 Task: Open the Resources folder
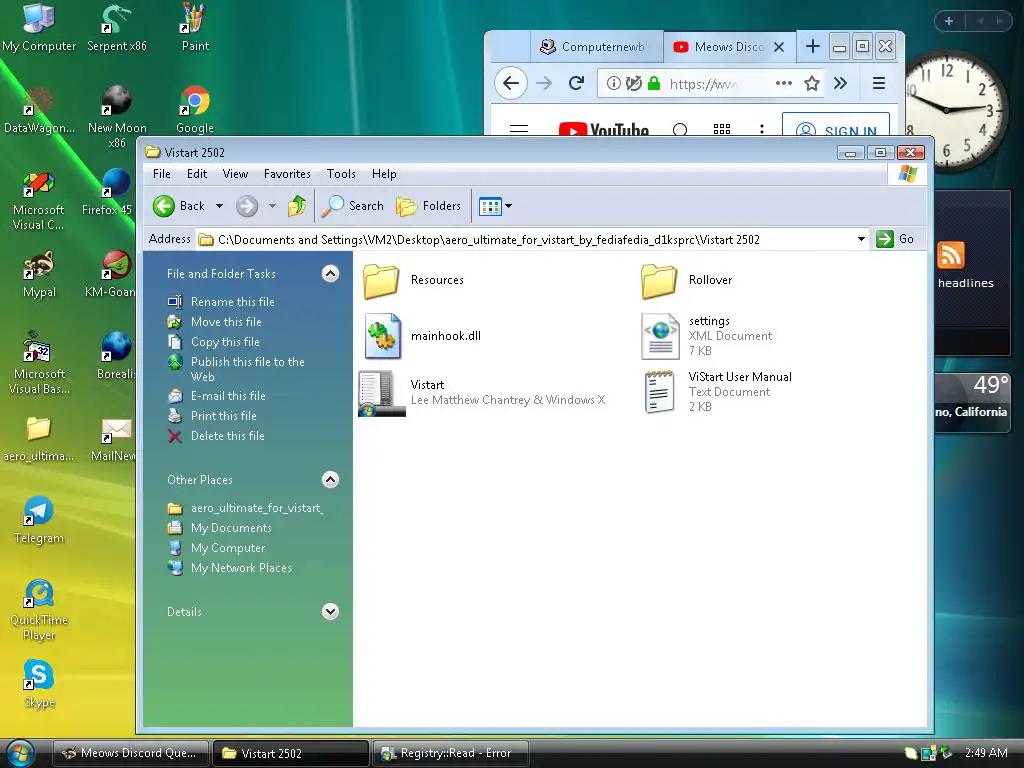pos(413,281)
